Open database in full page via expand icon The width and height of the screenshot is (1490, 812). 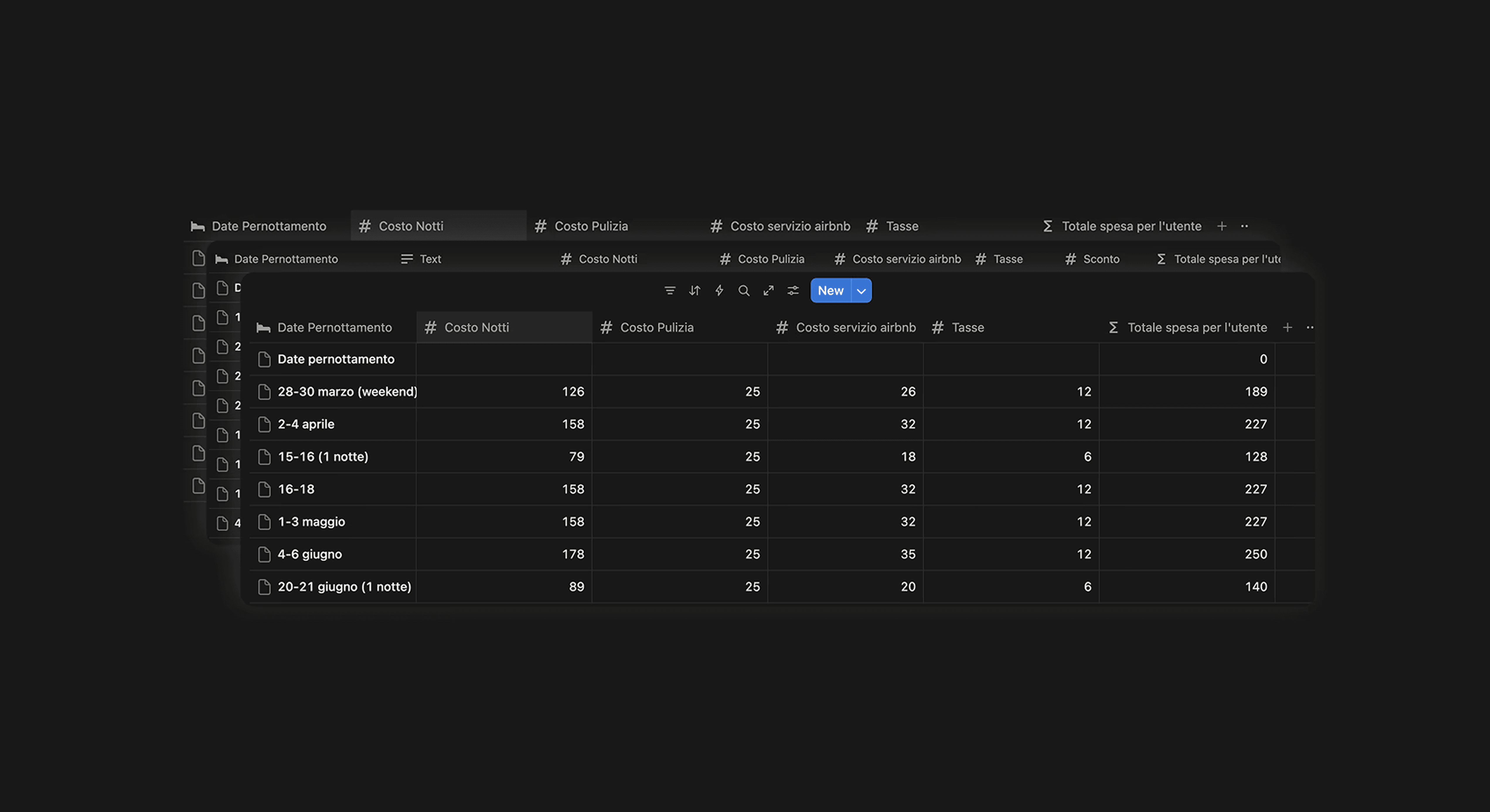tap(768, 291)
